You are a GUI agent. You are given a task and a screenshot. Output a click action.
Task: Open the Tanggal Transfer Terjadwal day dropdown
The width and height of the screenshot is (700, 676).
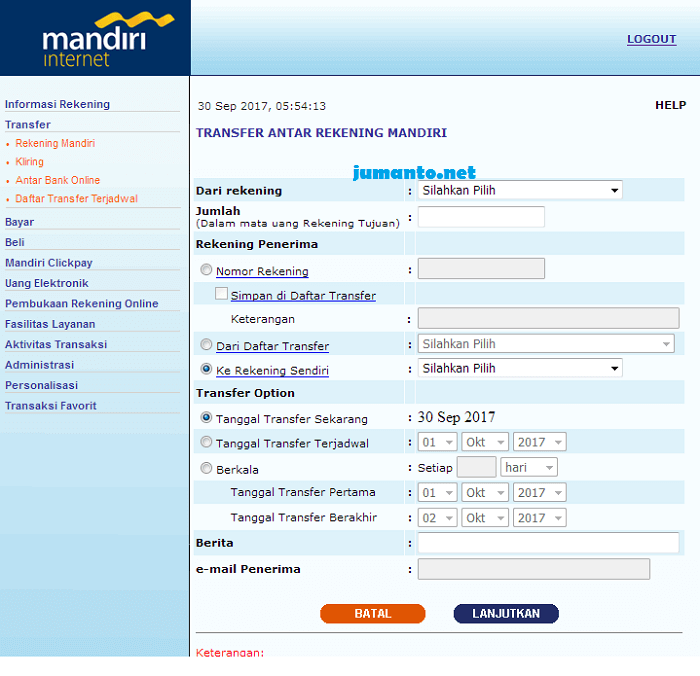click(x=437, y=442)
